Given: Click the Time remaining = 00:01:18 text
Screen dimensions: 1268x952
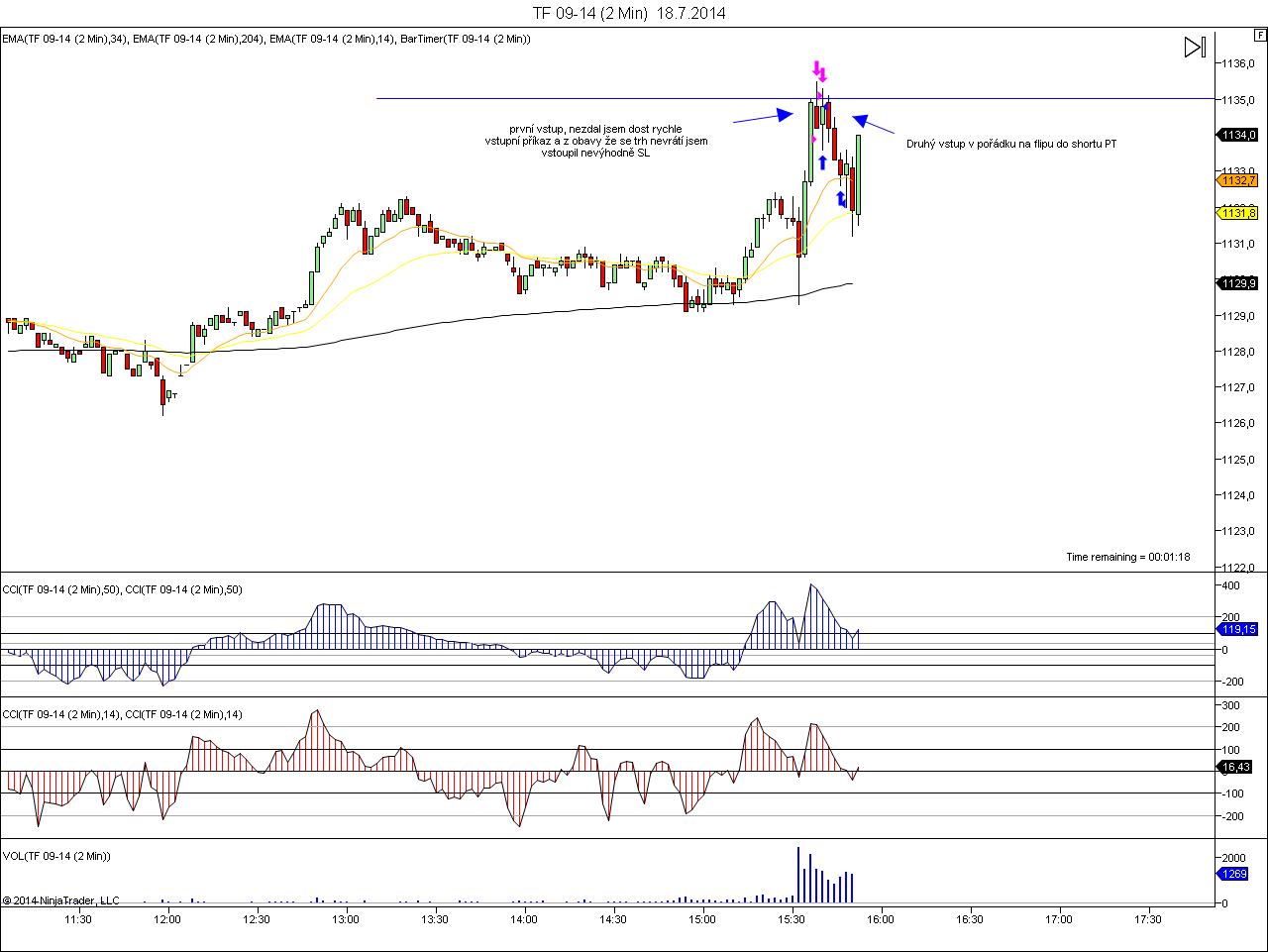Looking at the screenshot, I should click(1128, 557).
